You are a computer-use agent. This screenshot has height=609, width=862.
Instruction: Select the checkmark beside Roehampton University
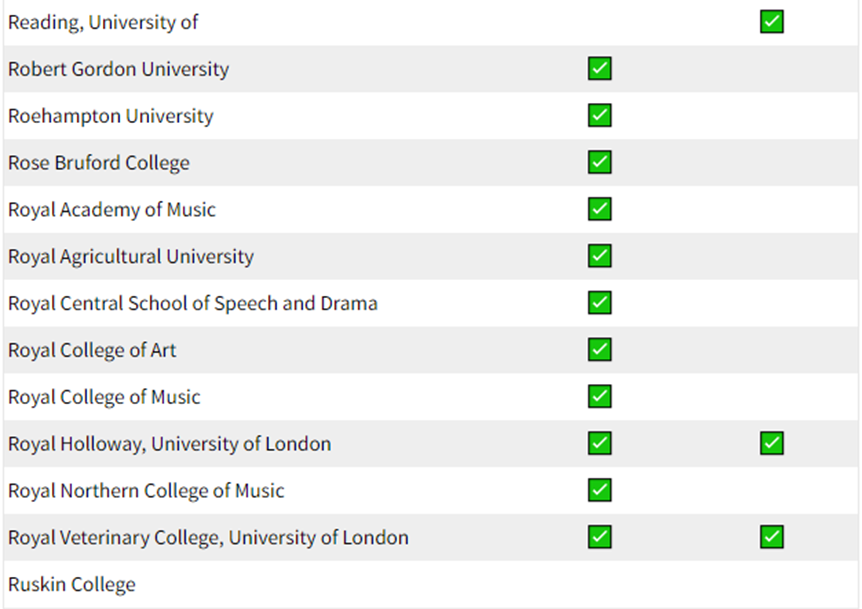600,115
